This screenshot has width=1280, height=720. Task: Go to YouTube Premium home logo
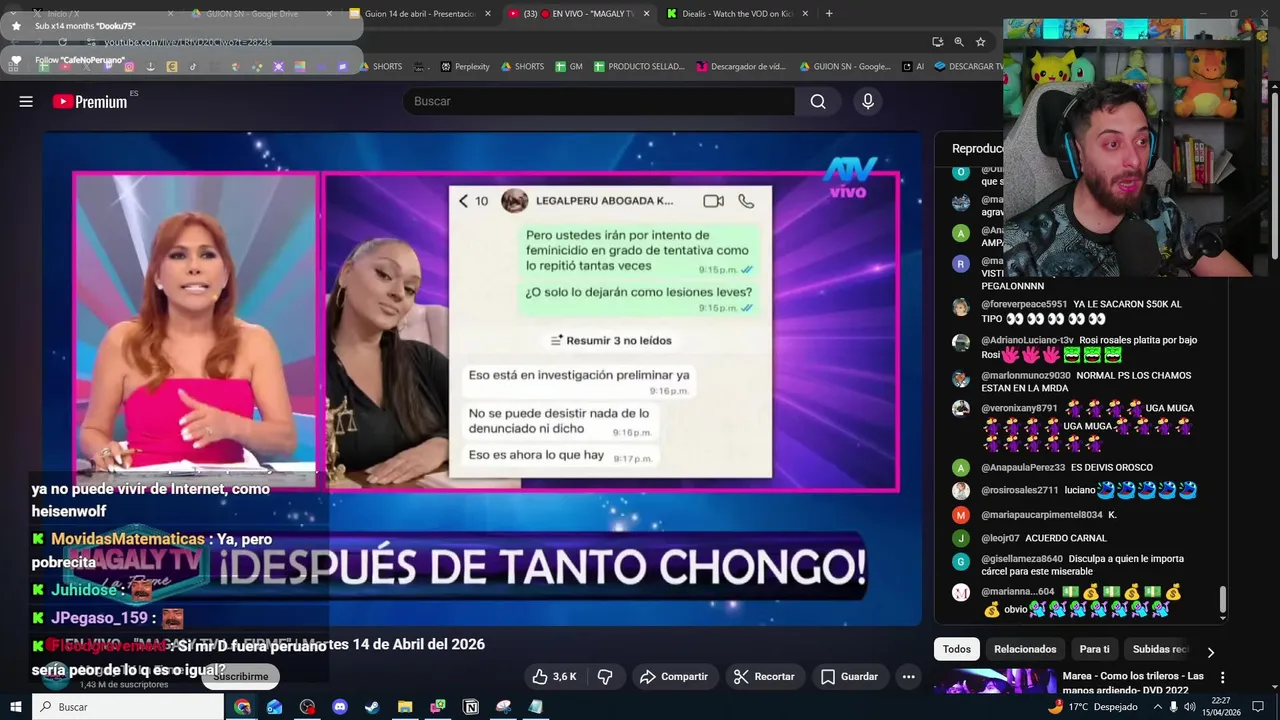pos(90,101)
